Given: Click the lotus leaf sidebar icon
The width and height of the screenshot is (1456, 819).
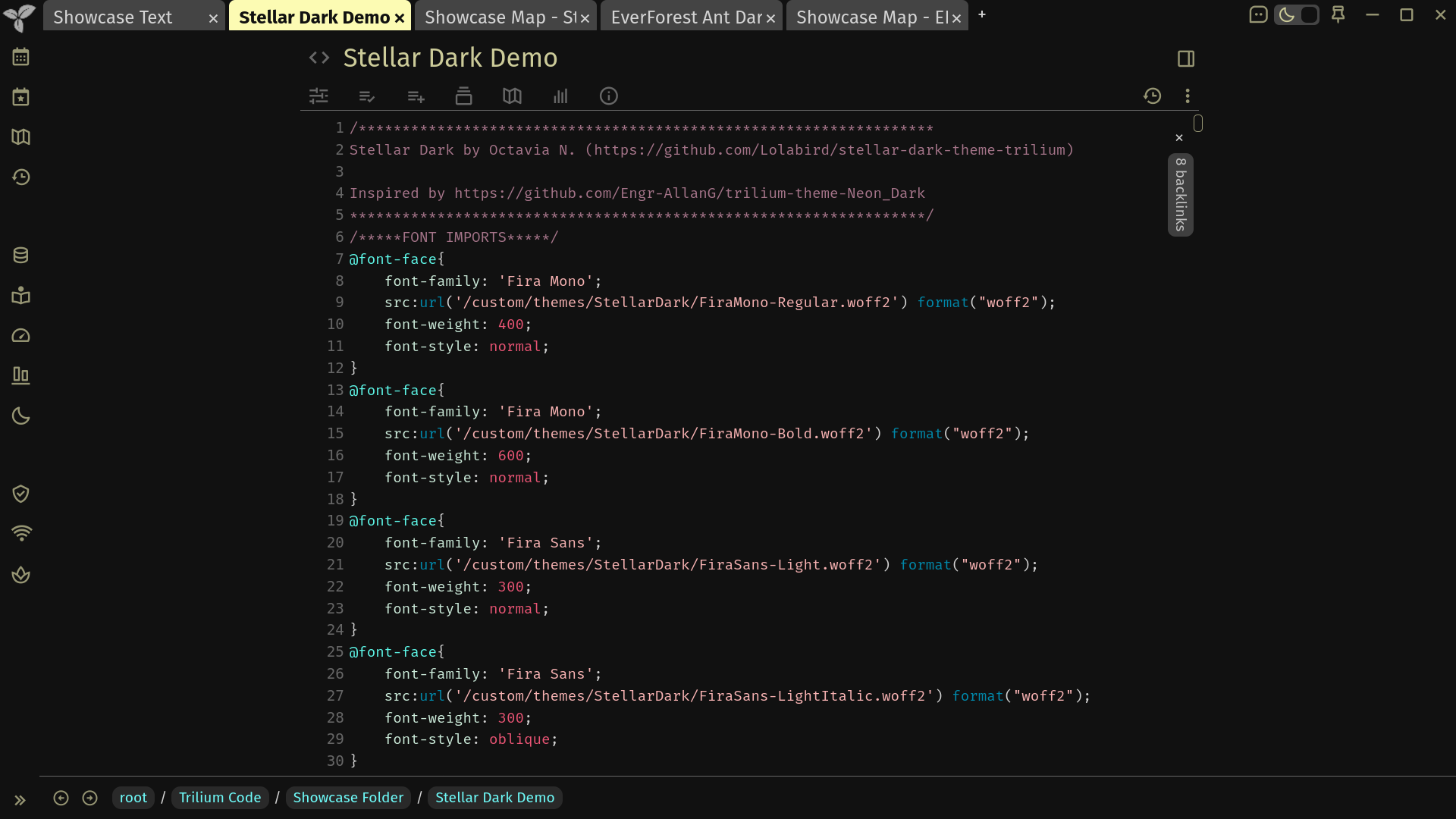Looking at the screenshot, I should [x=20, y=575].
